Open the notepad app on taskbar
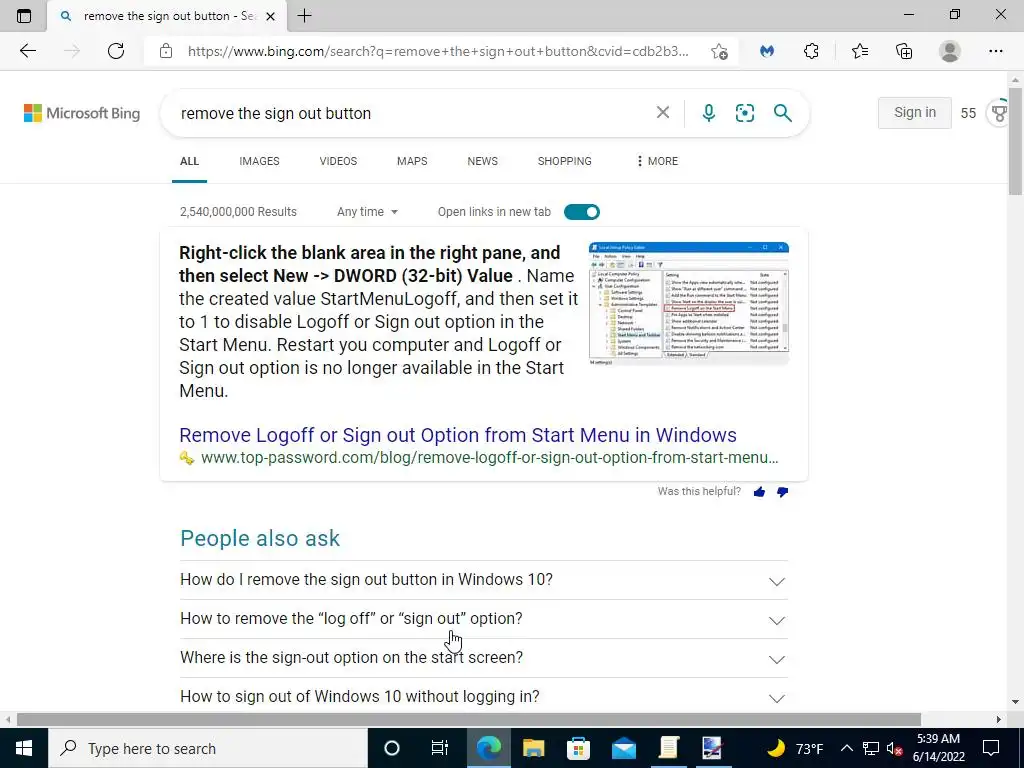 669,748
